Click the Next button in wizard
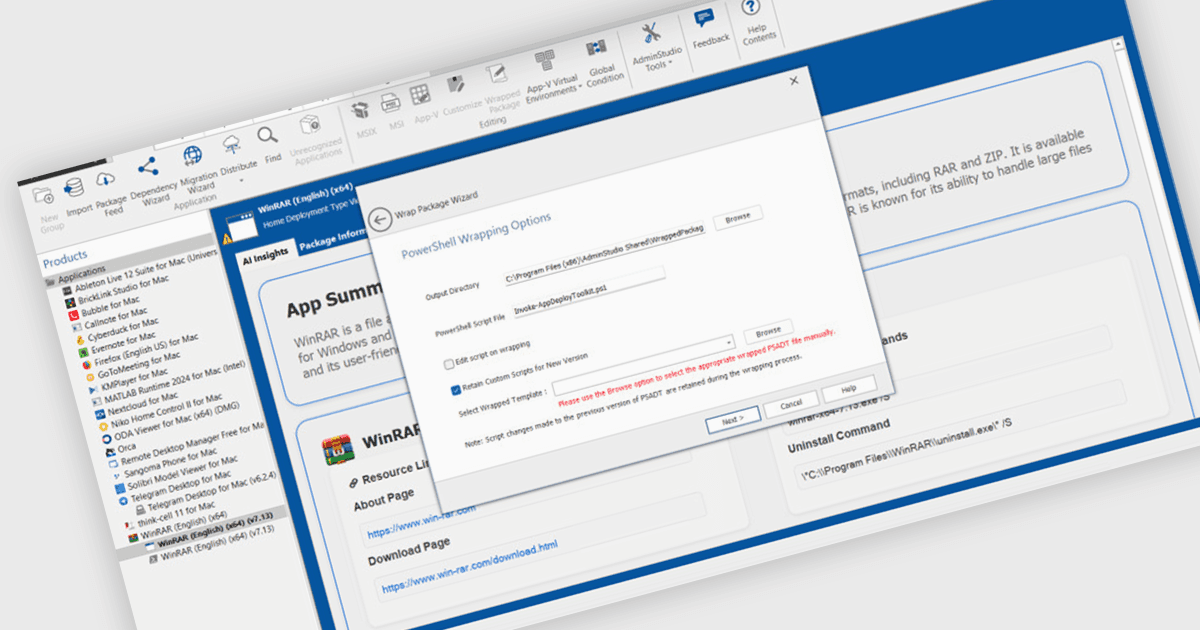The width and height of the screenshot is (1200, 630). point(733,421)
